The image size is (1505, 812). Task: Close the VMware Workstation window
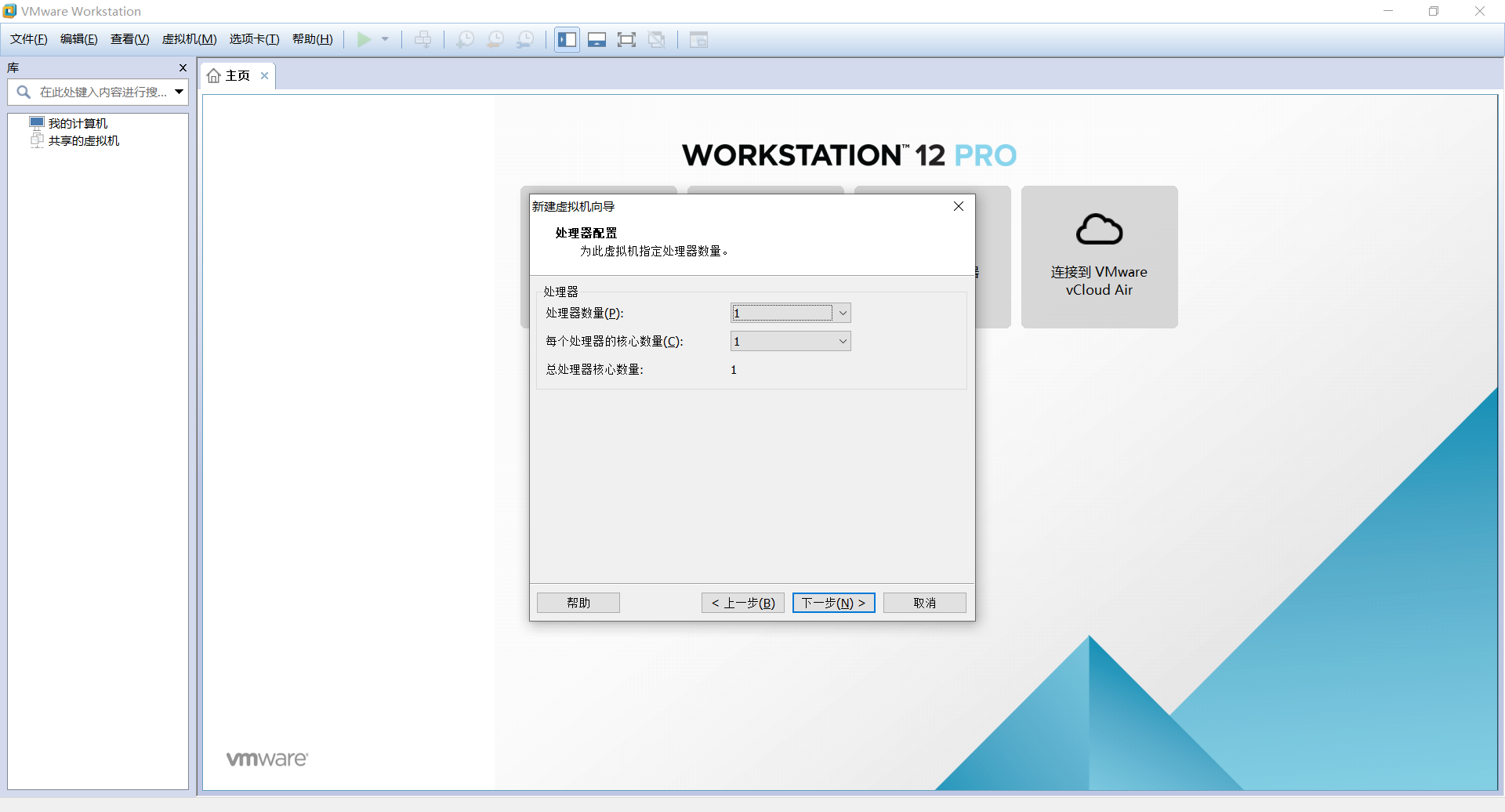[x=1480, y=11]
